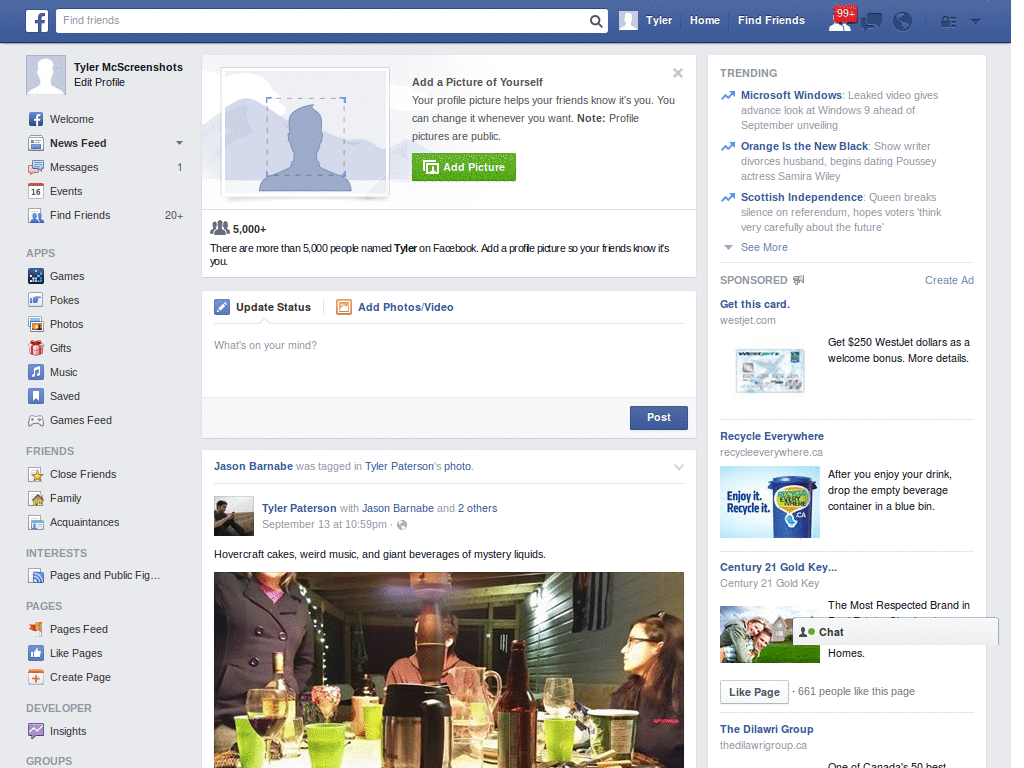
Task: Open the privacy shortcuts lock icon
Action: click(x=948, y=22)
